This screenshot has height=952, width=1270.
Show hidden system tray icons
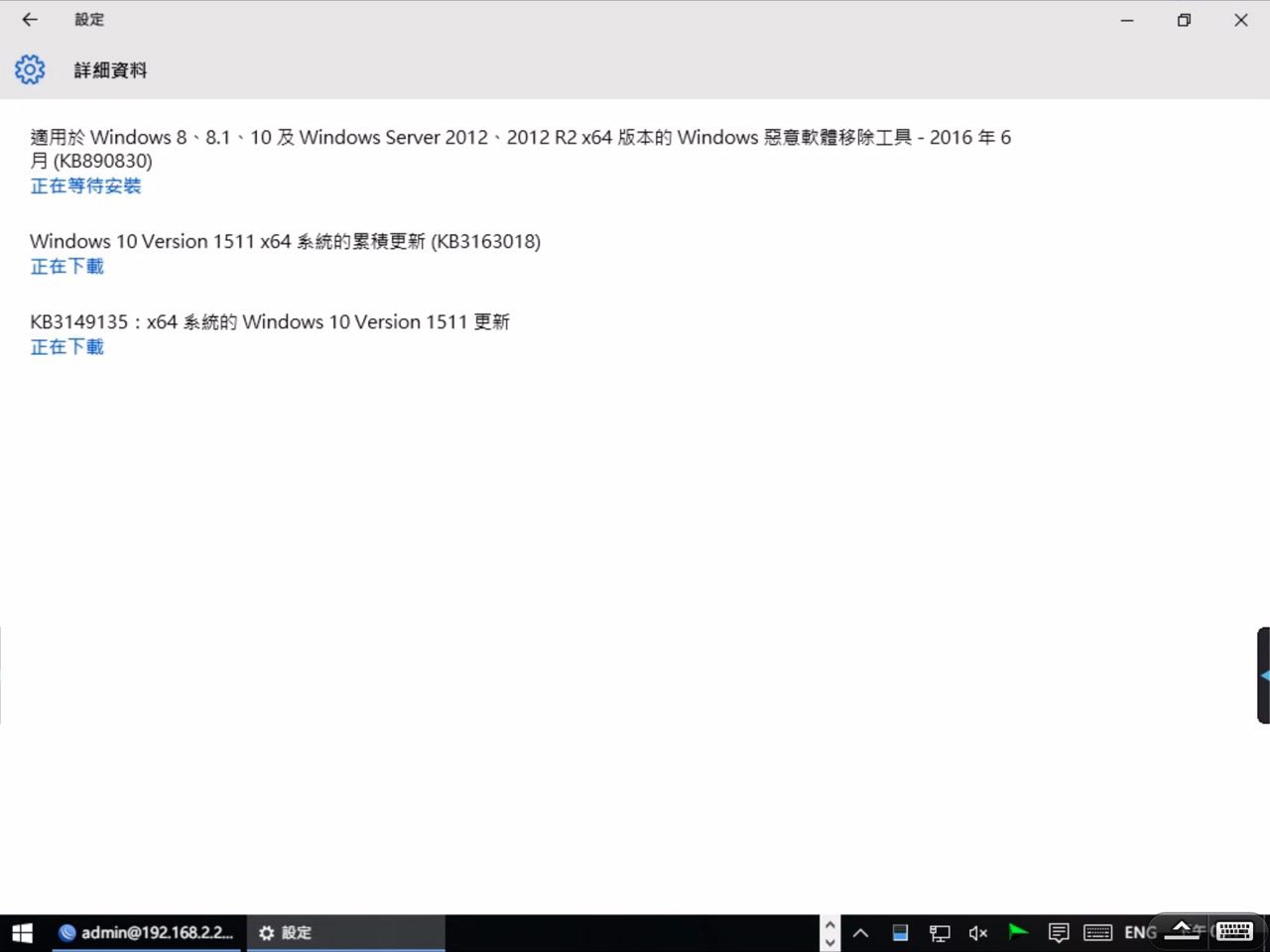click(860, 932)
